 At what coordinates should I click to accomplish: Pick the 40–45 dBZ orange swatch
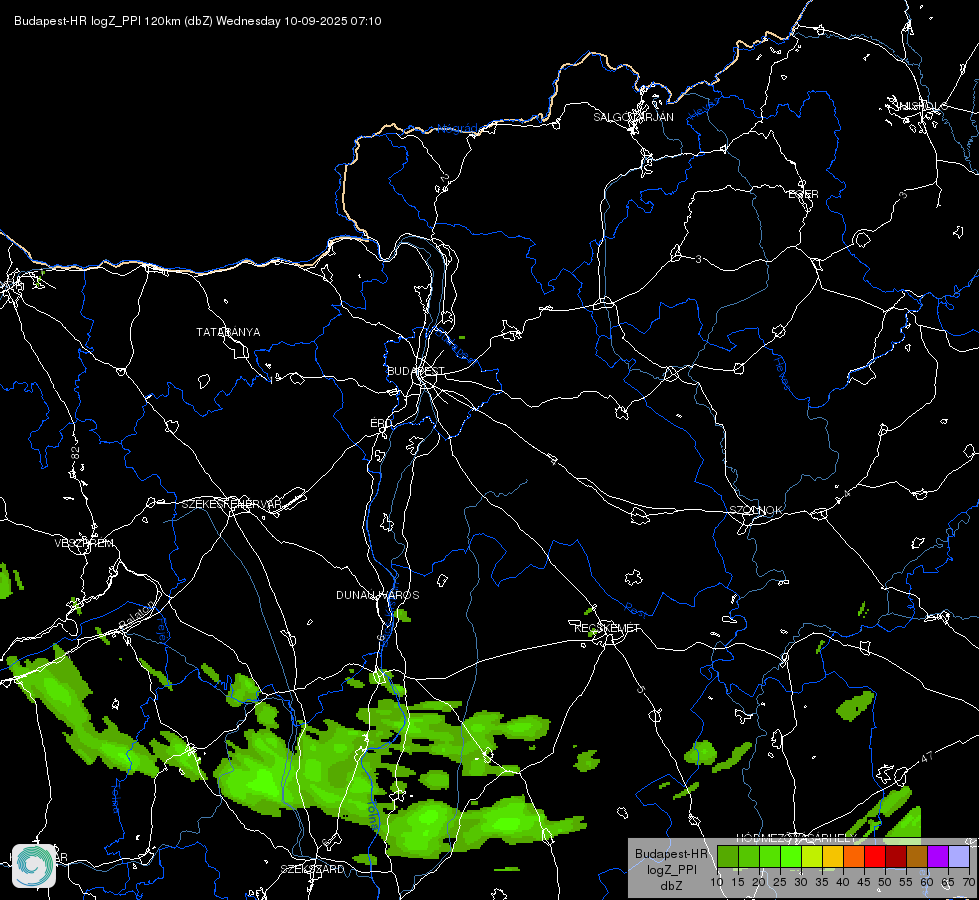click(x=854, y=856)
